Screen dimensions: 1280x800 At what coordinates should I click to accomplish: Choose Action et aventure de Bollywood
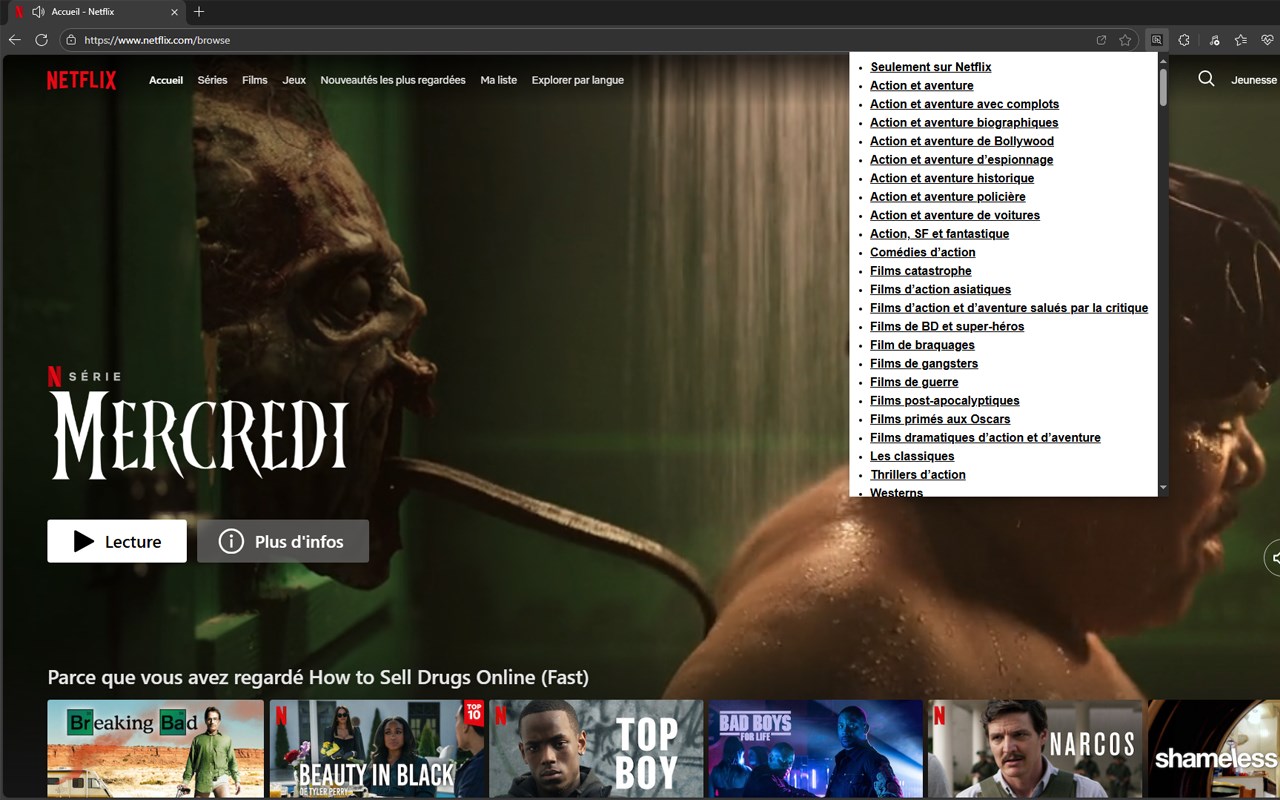click(962, 141)
